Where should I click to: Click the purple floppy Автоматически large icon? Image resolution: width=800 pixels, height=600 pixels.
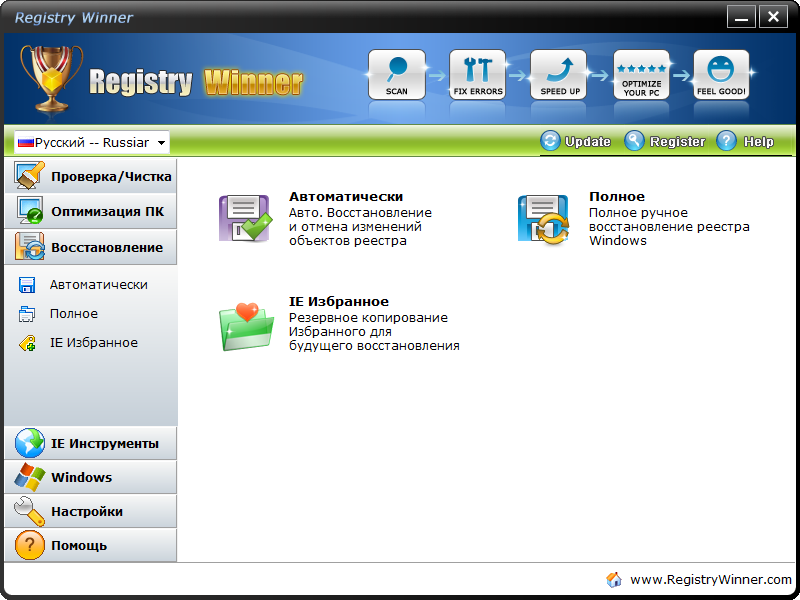pyautogui.click(x=245, y=218)
